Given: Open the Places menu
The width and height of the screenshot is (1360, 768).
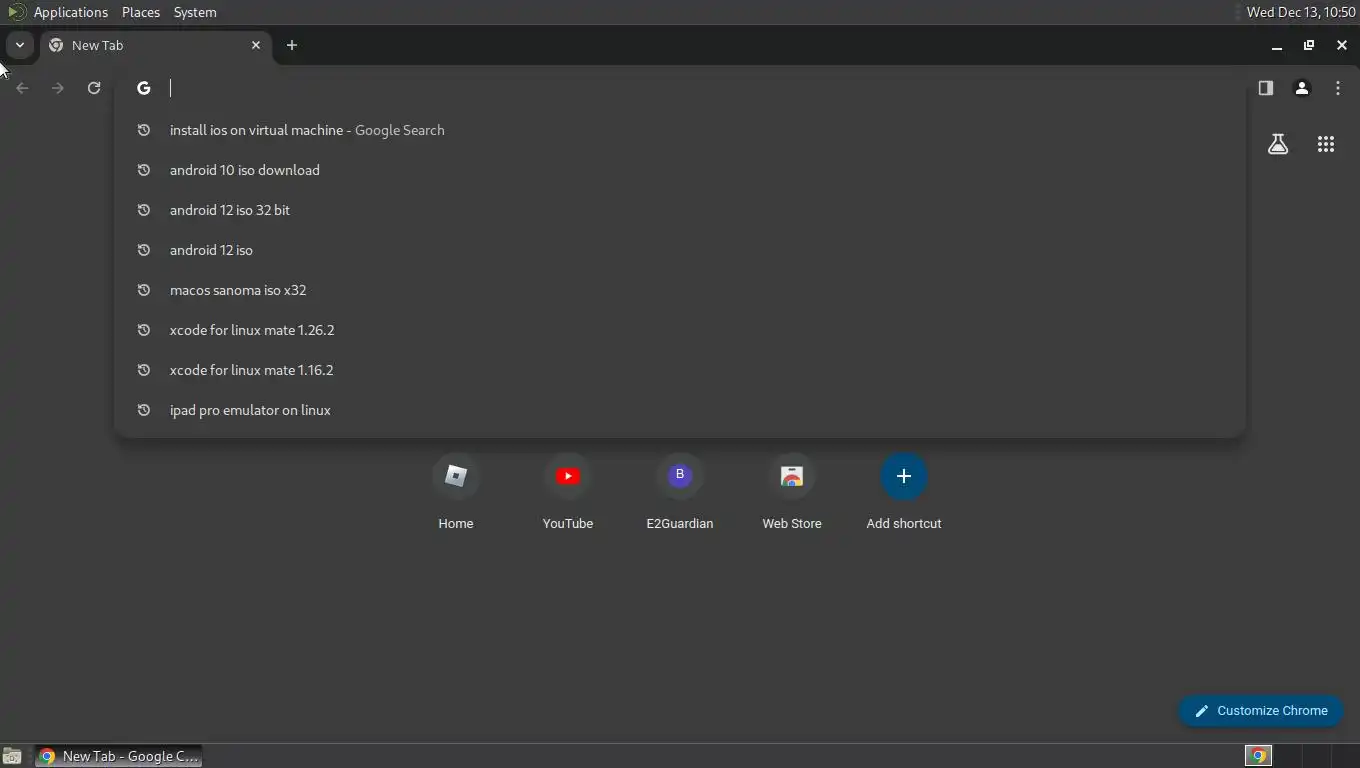Looking at the screenshot, I should (141, 12).
